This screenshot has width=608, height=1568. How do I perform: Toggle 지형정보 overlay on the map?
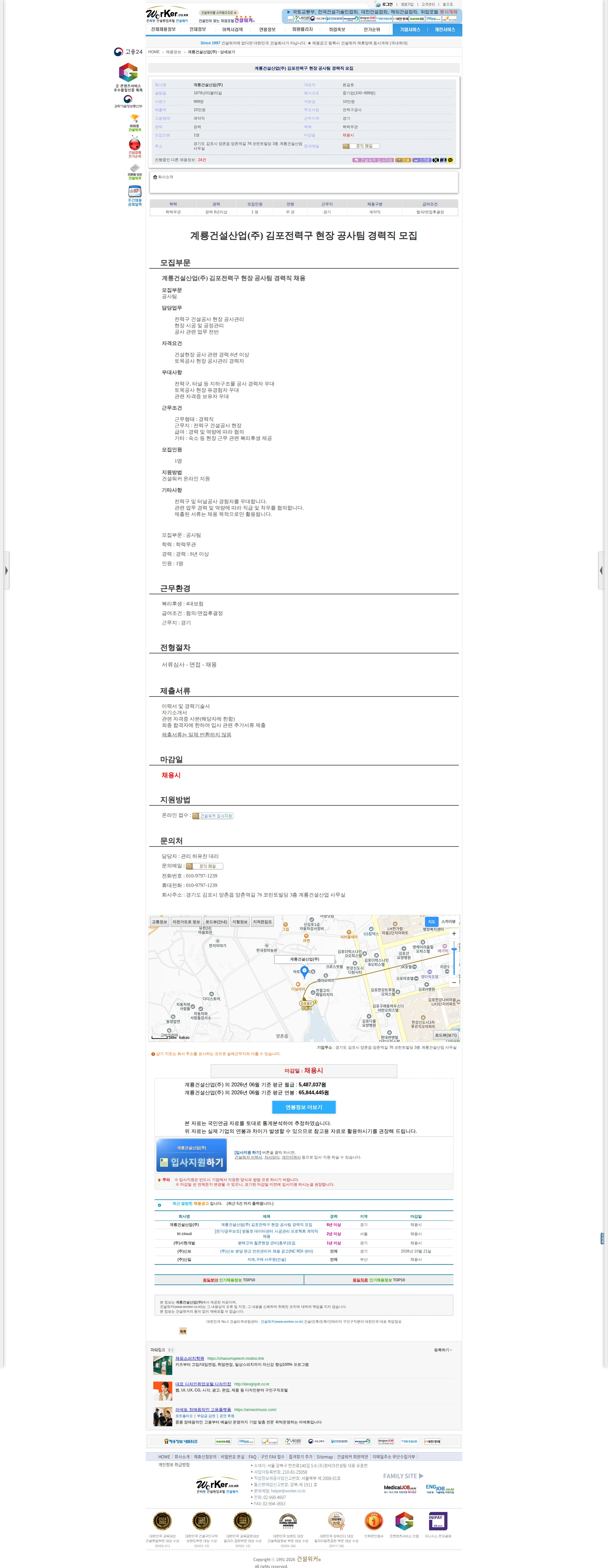tap(240, 921)
